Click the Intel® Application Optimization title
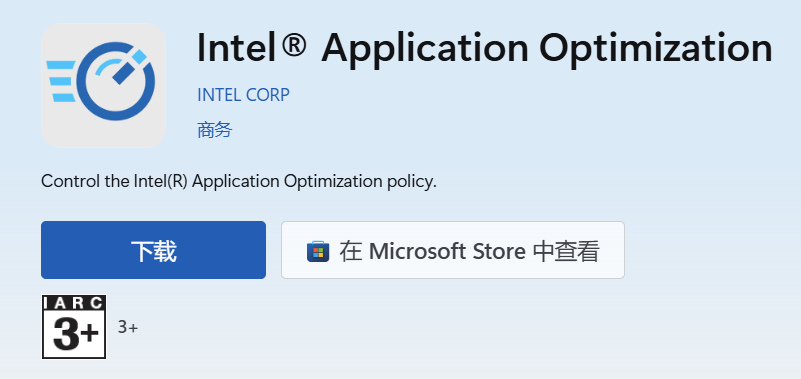 [484, 49]
